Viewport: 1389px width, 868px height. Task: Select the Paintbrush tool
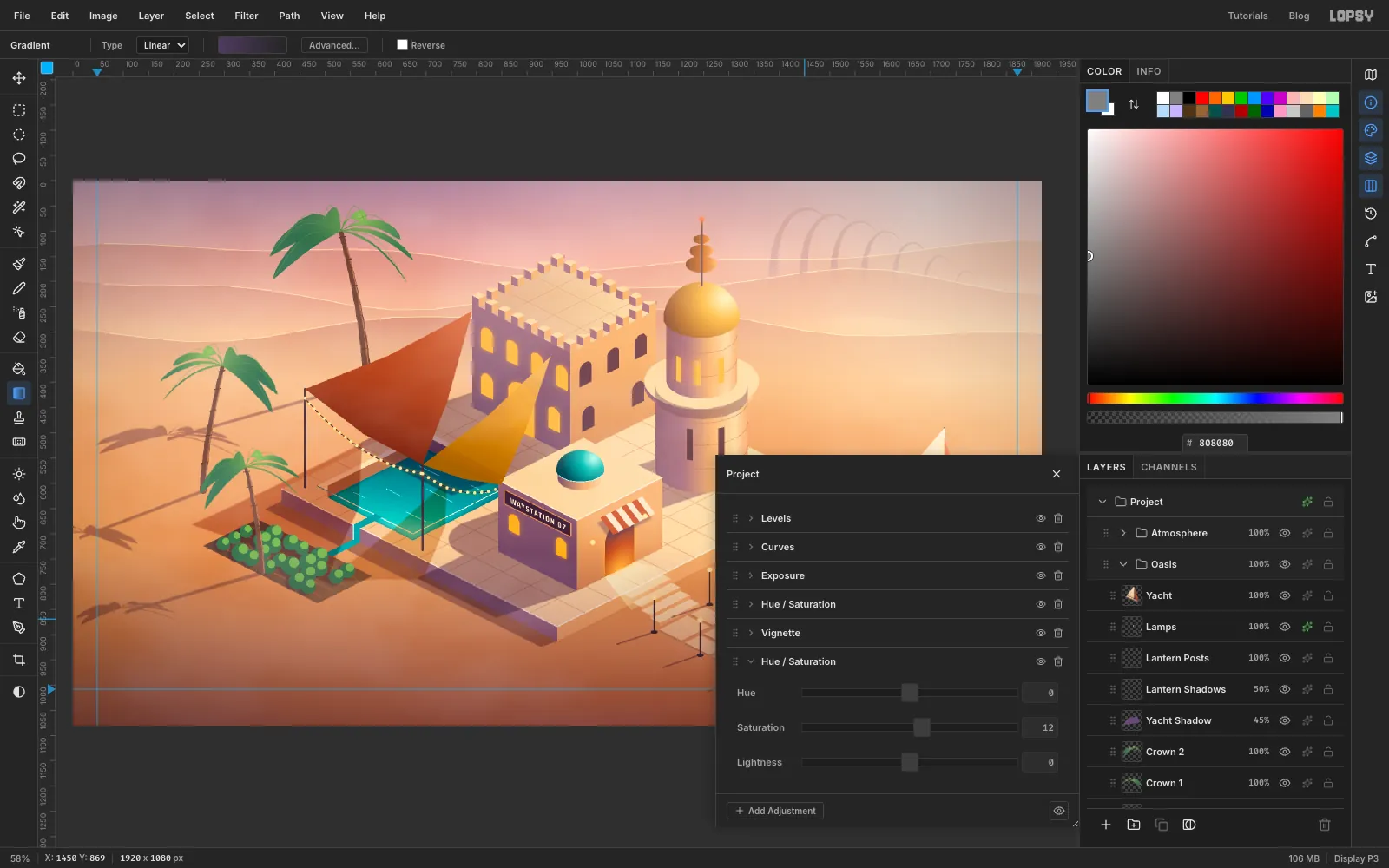[x=18, y=264]
